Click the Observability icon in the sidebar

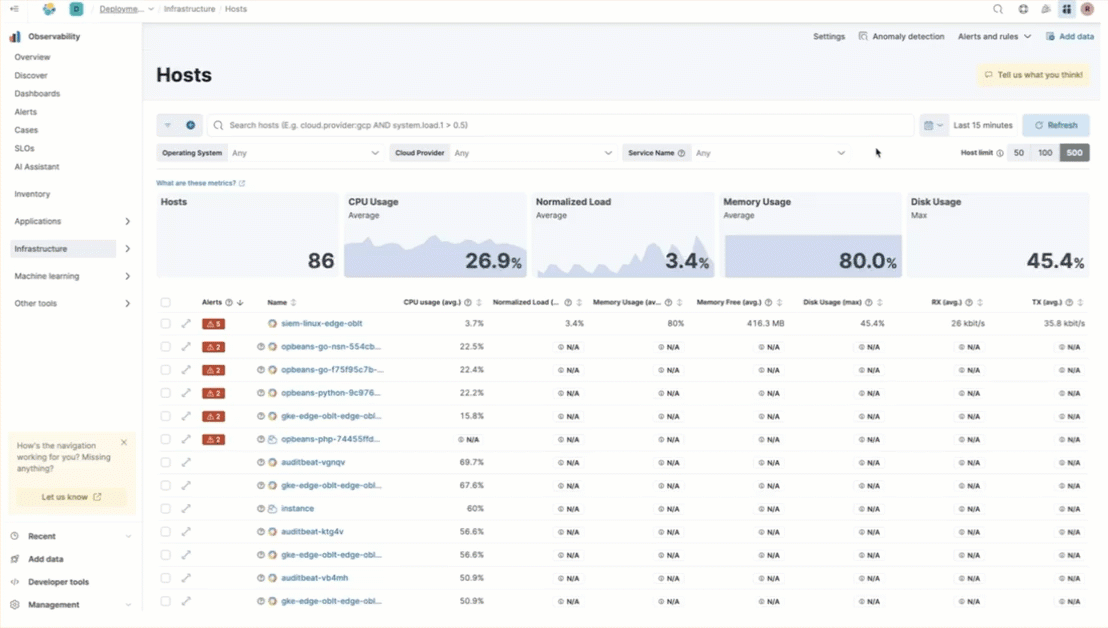[15, 36]
